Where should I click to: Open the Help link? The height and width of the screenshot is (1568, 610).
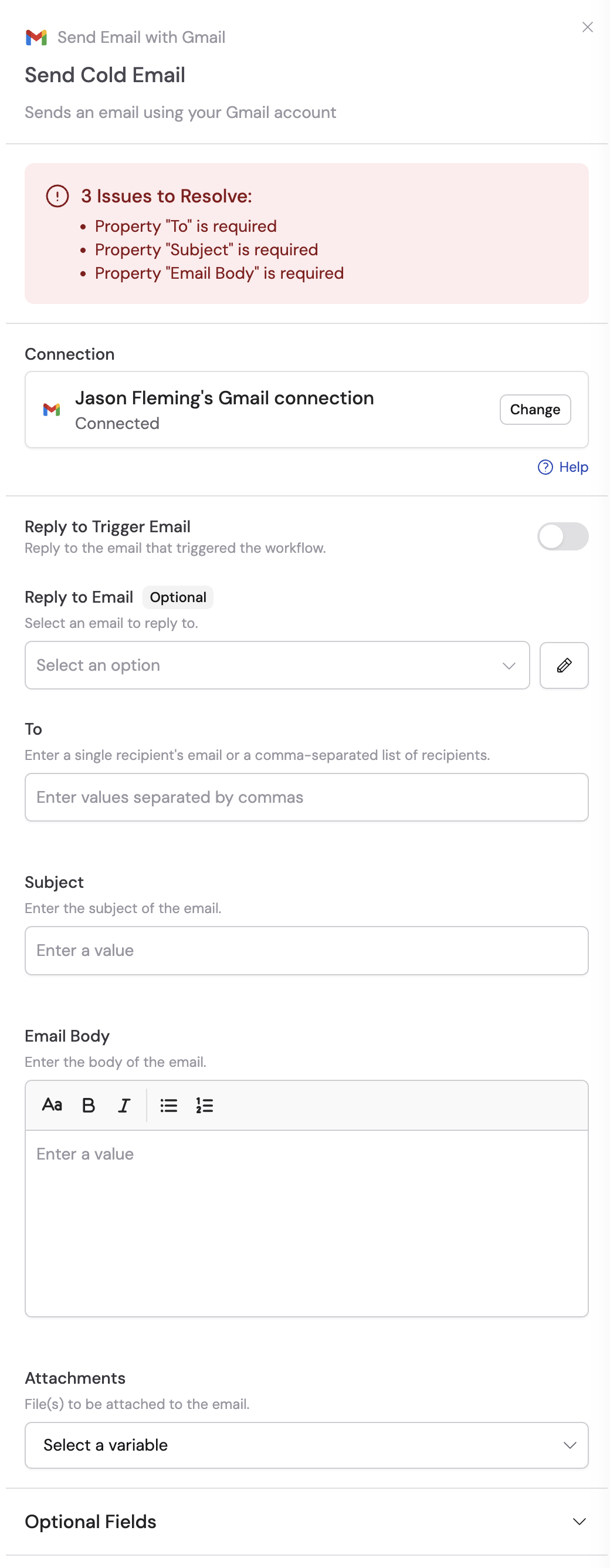(x=573, y=468)
